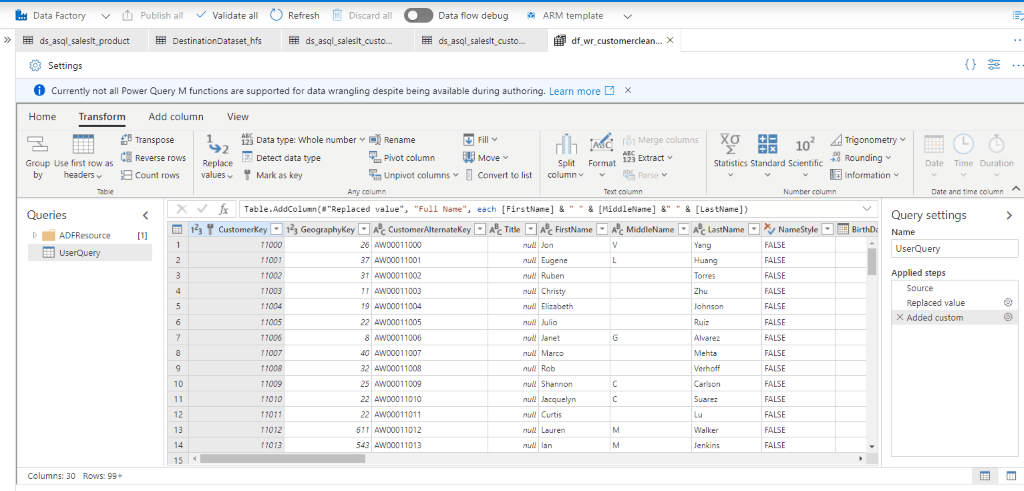The height and width of the screenshot is (491, 1024).
Task: Open the Fill dropdown
Action: pos(480,140)
